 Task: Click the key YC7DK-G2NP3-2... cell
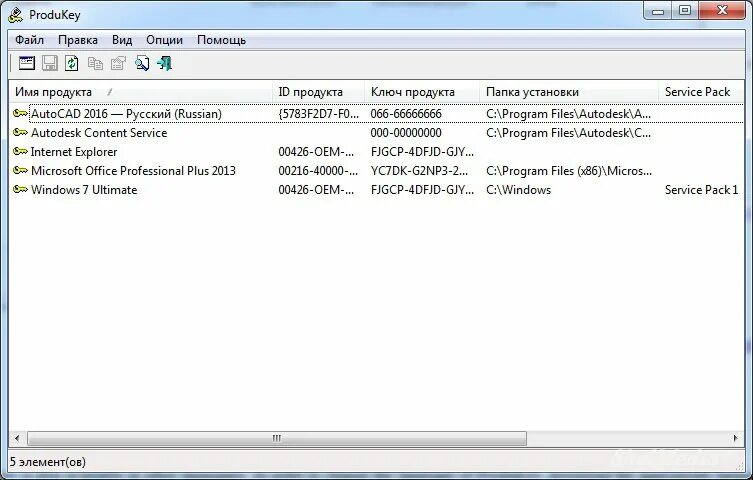419,171
